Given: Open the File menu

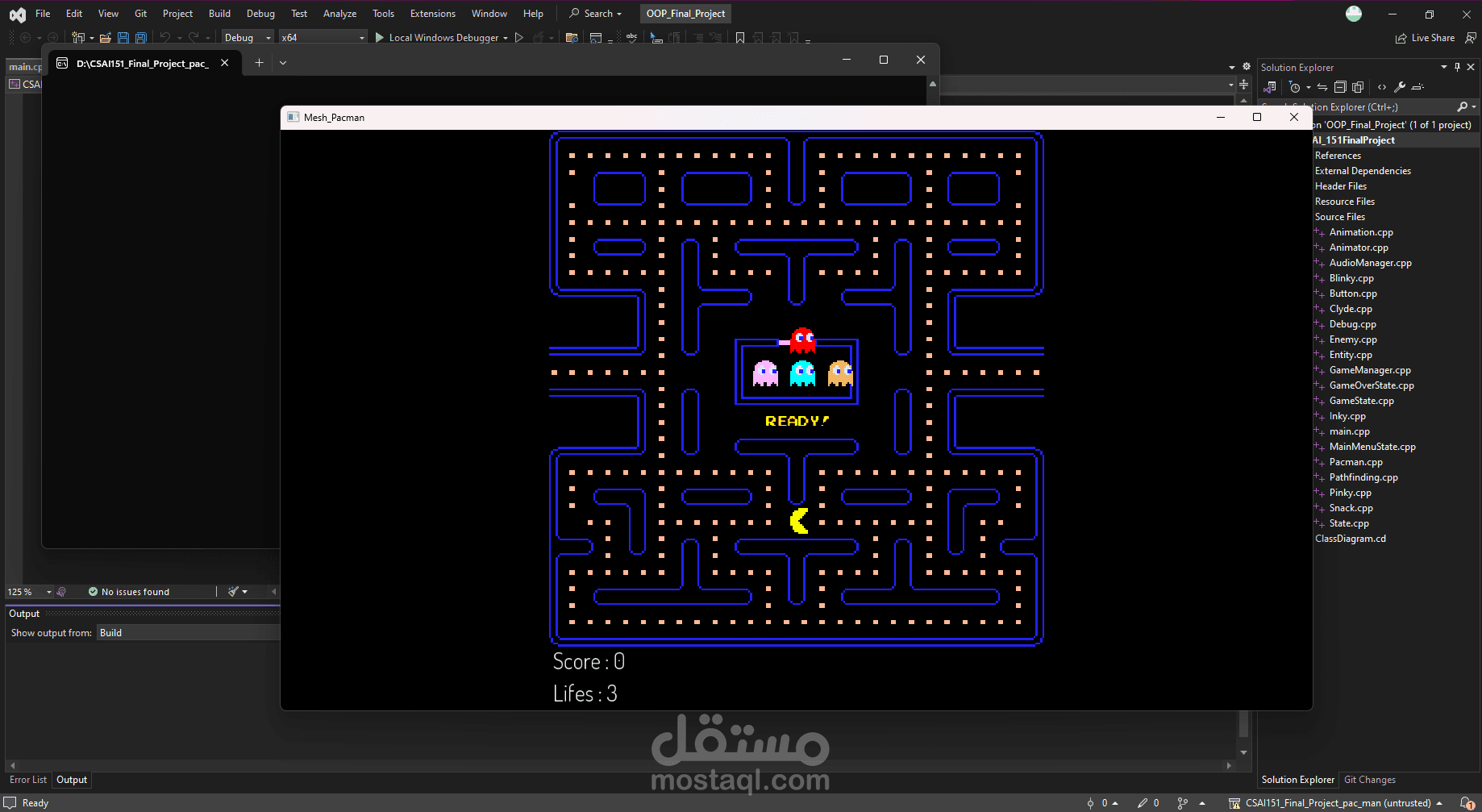Looking at the screenshot, I should 43,14.
